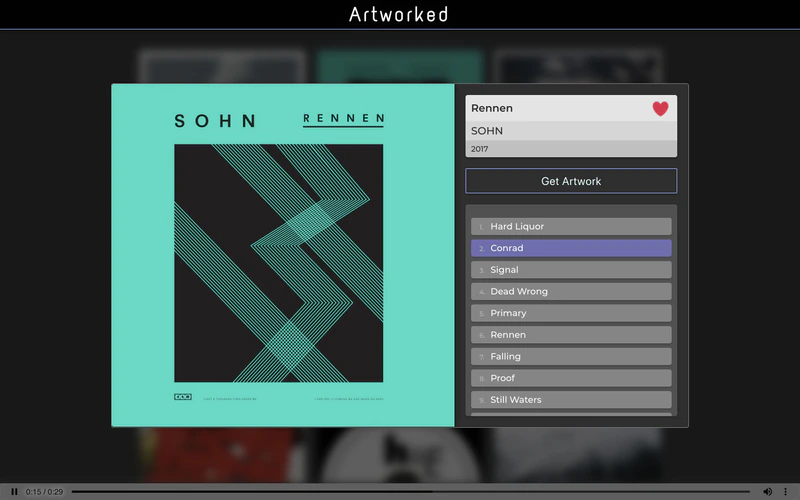Choose track 5 Primary

point(571,313)
